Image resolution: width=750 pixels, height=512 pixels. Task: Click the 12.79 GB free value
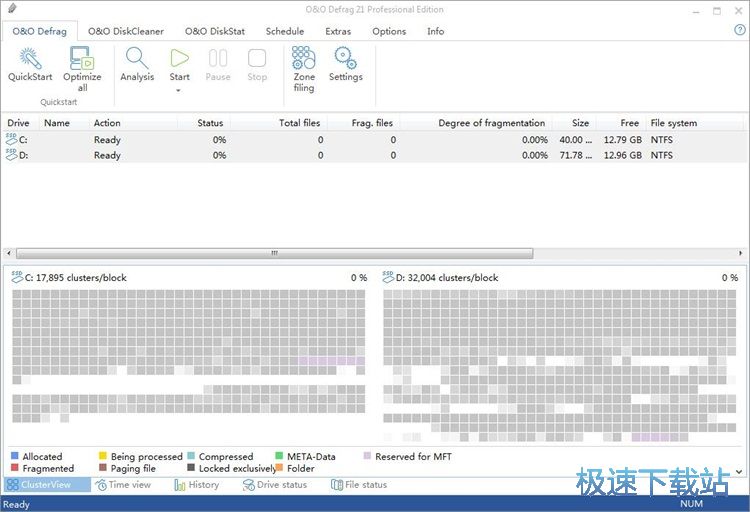(623, 140)
